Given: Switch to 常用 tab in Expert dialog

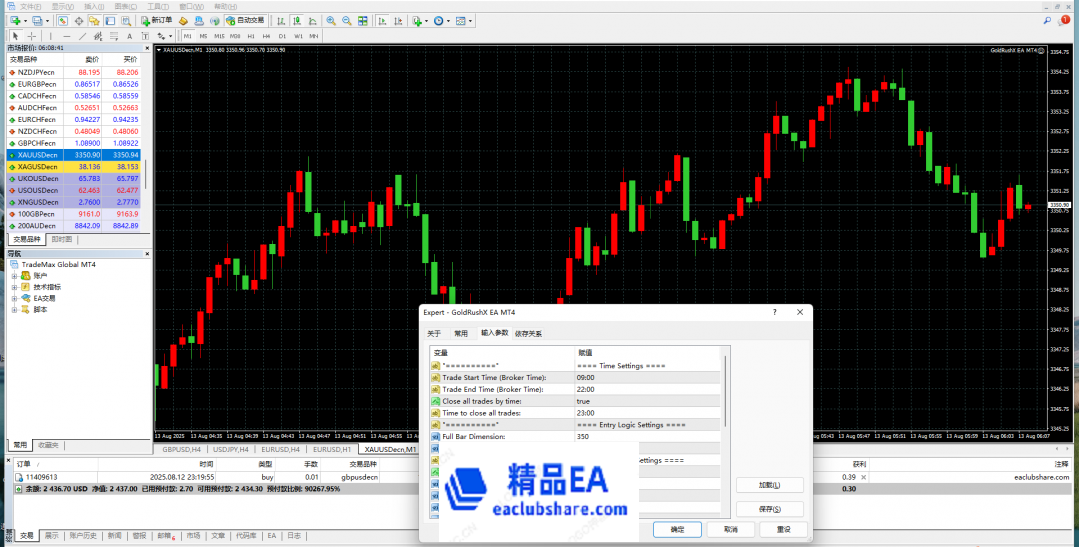Looking at the screenshot, I should 460,334.
